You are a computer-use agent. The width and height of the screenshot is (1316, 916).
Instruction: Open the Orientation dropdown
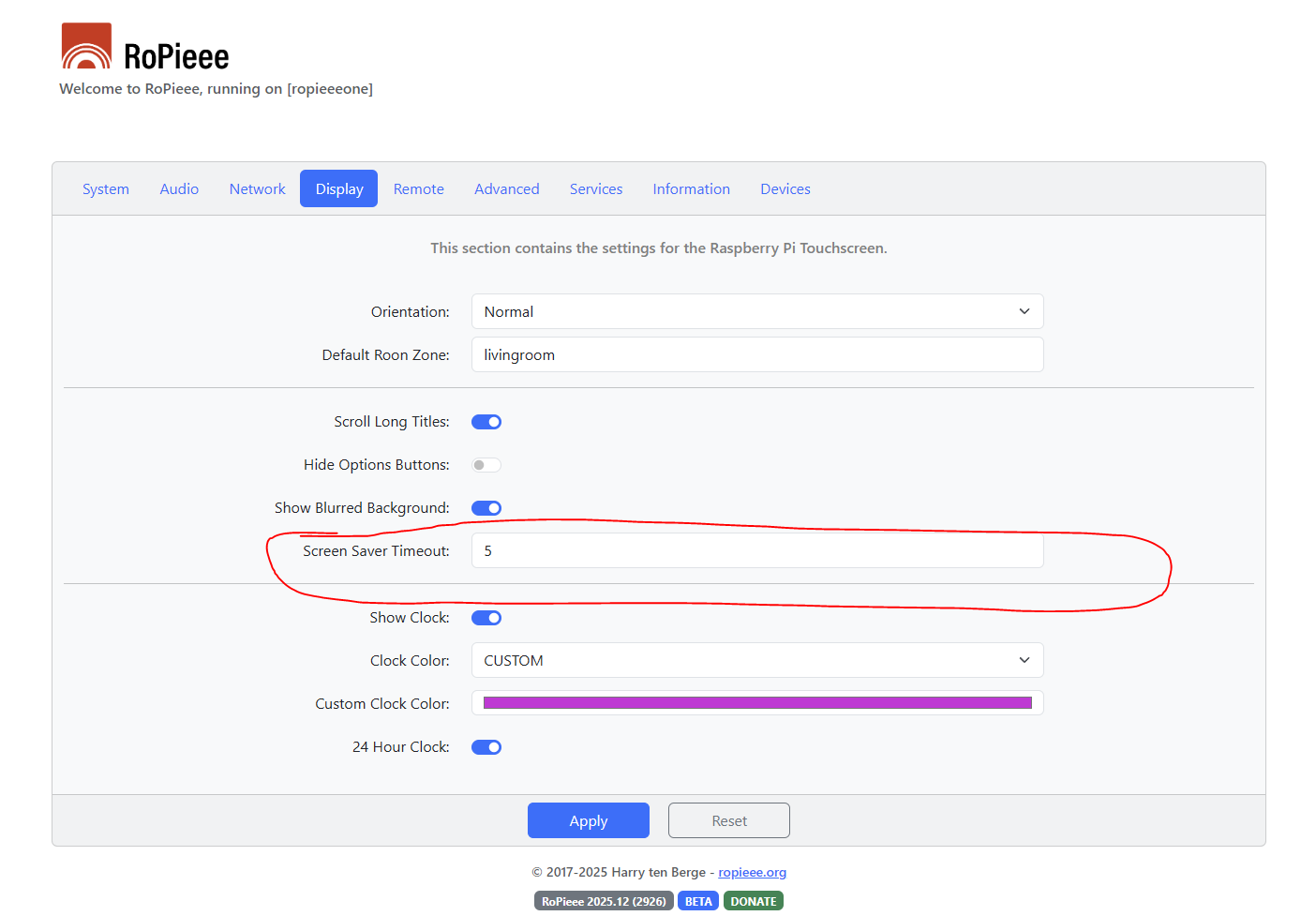pos(756,311)
